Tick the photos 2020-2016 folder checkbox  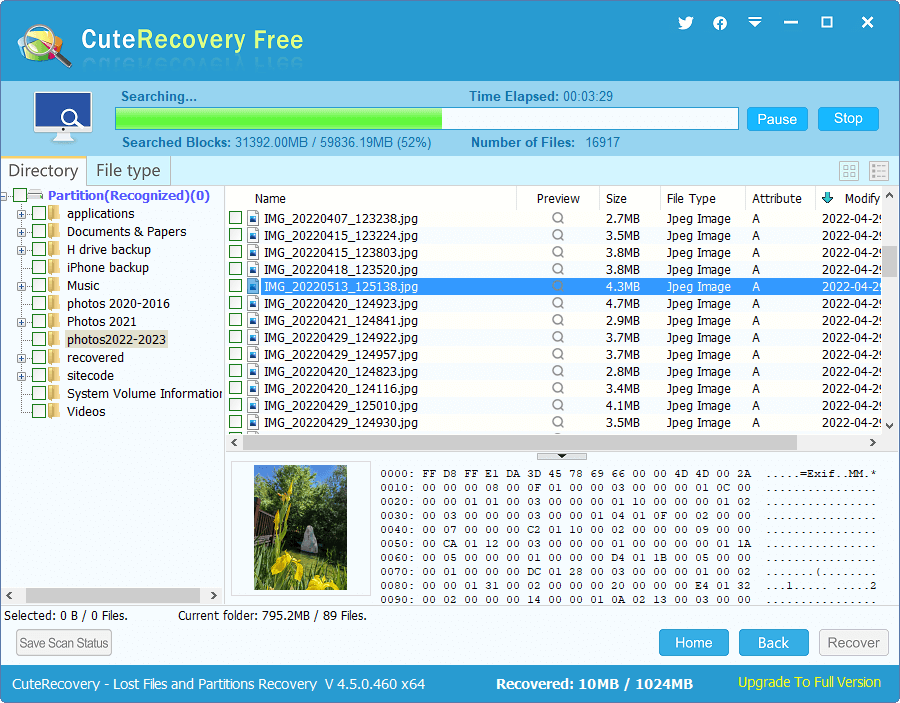39,303
